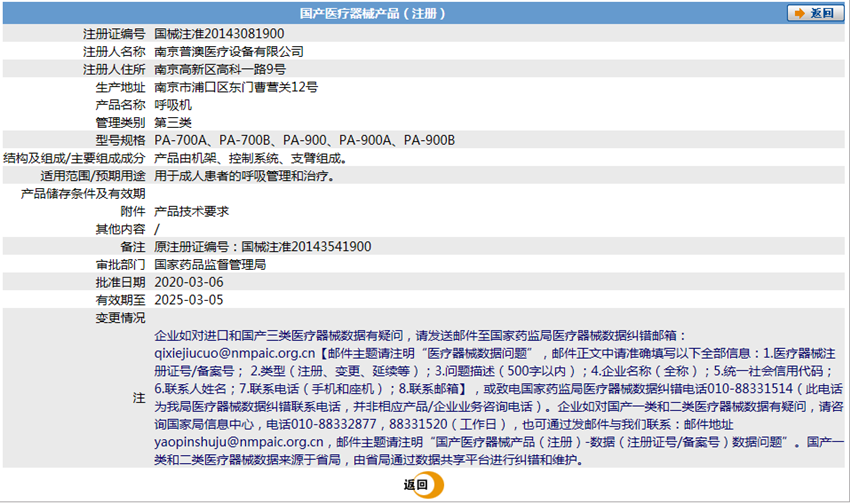
Task: Select management class value 第三类
Action: [x=173, y=122]
